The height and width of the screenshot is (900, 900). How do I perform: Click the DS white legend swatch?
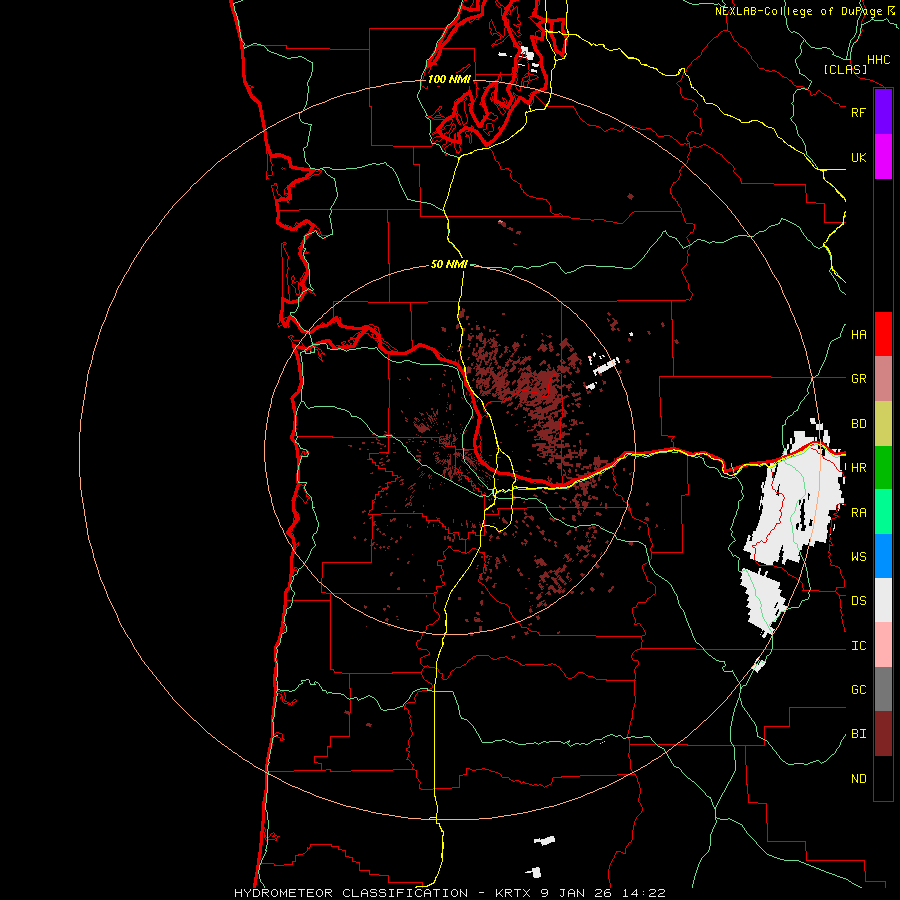883,600
